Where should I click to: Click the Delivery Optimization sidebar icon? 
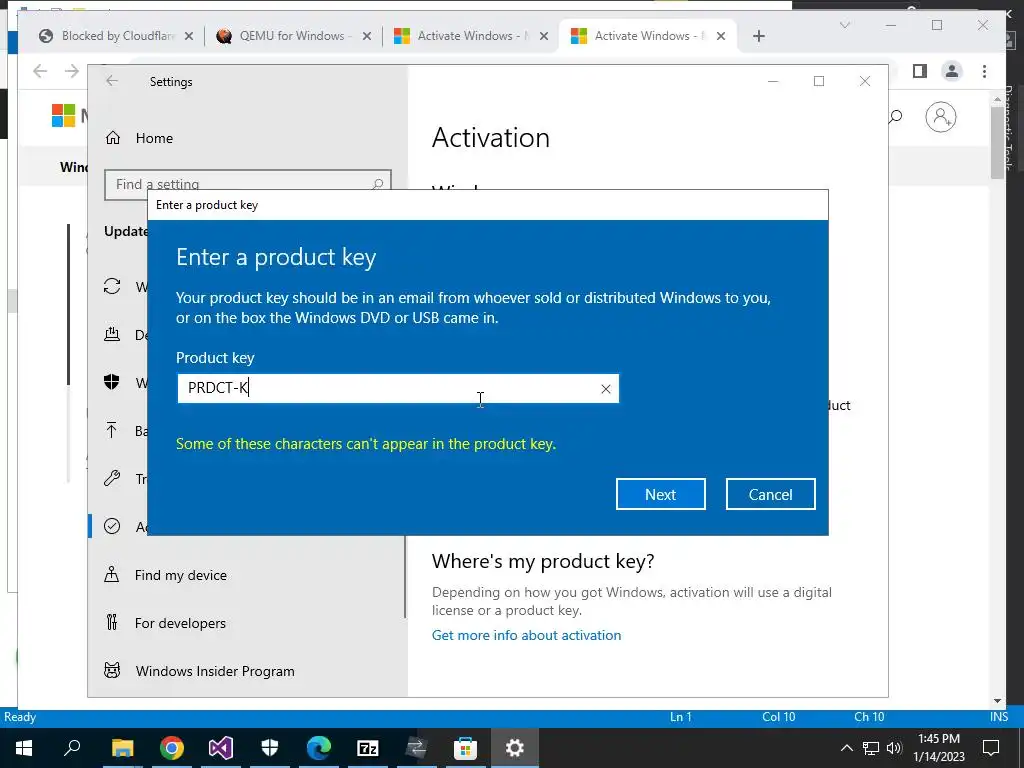pyautogui.click(x=112, y=334)
